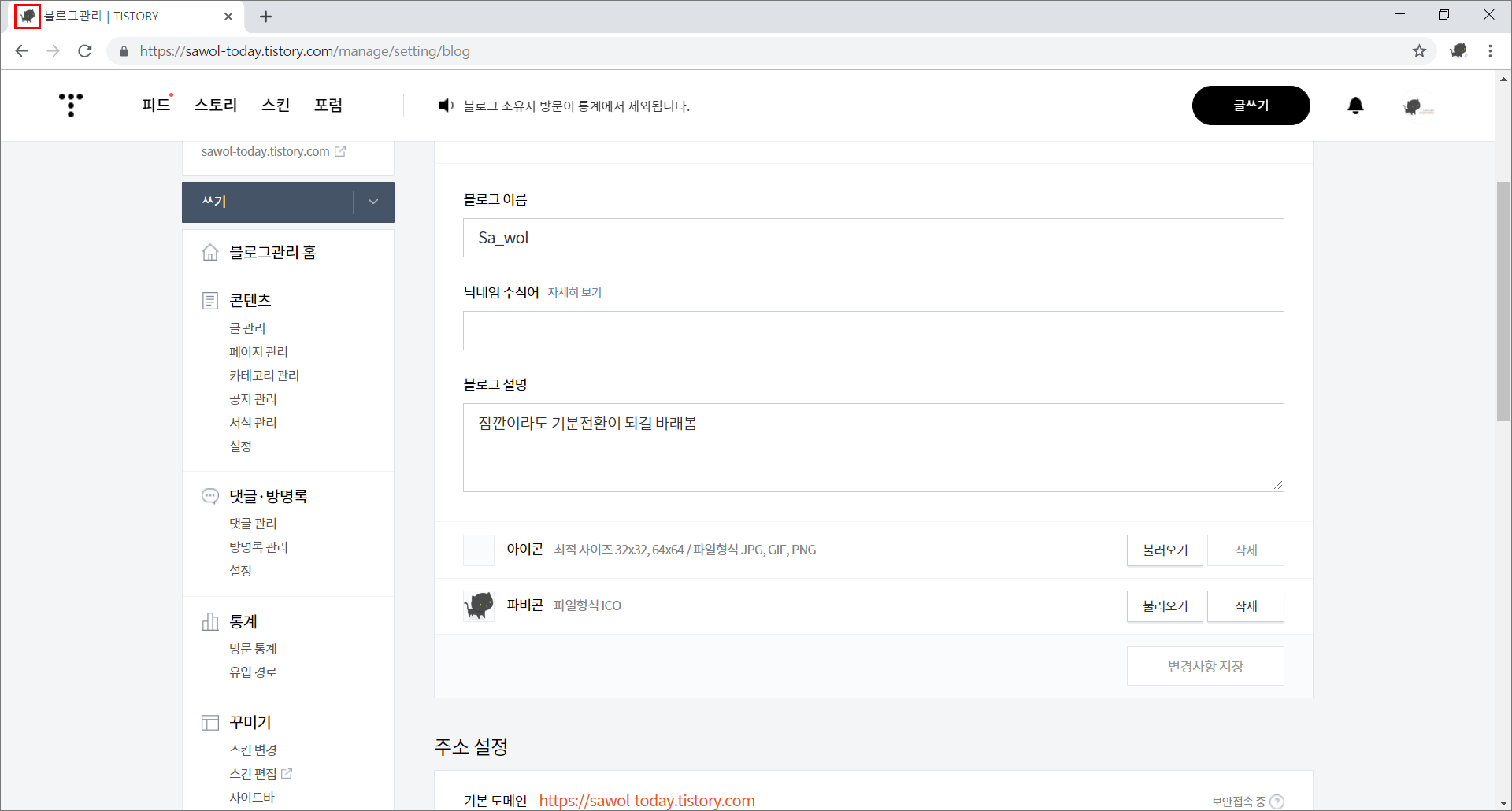Open the https://sawol-today.tistory.com domain link
Screen dimensions: 1512x811
pyautogui.click(x=647, y=801)
